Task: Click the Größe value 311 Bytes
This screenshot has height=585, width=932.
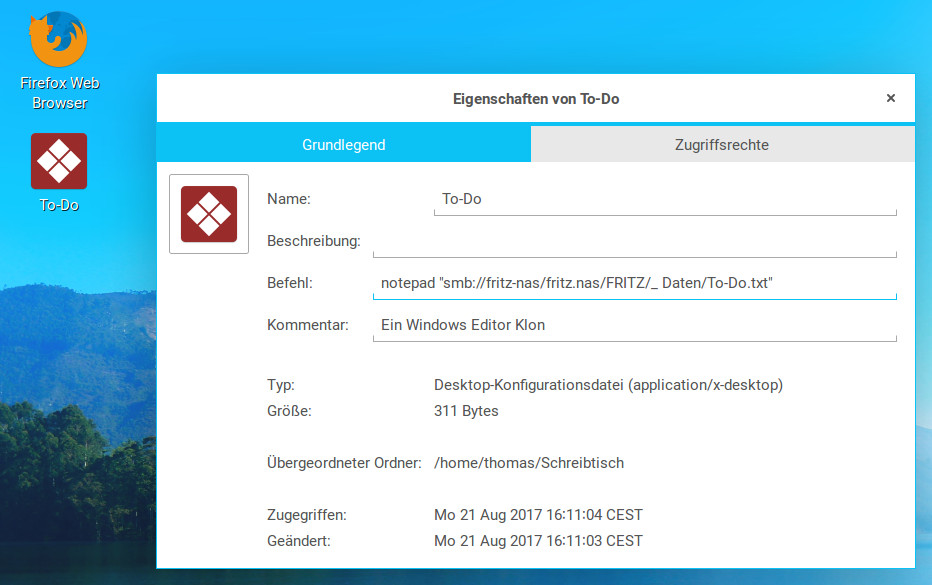Action: [x=466, y=411]
